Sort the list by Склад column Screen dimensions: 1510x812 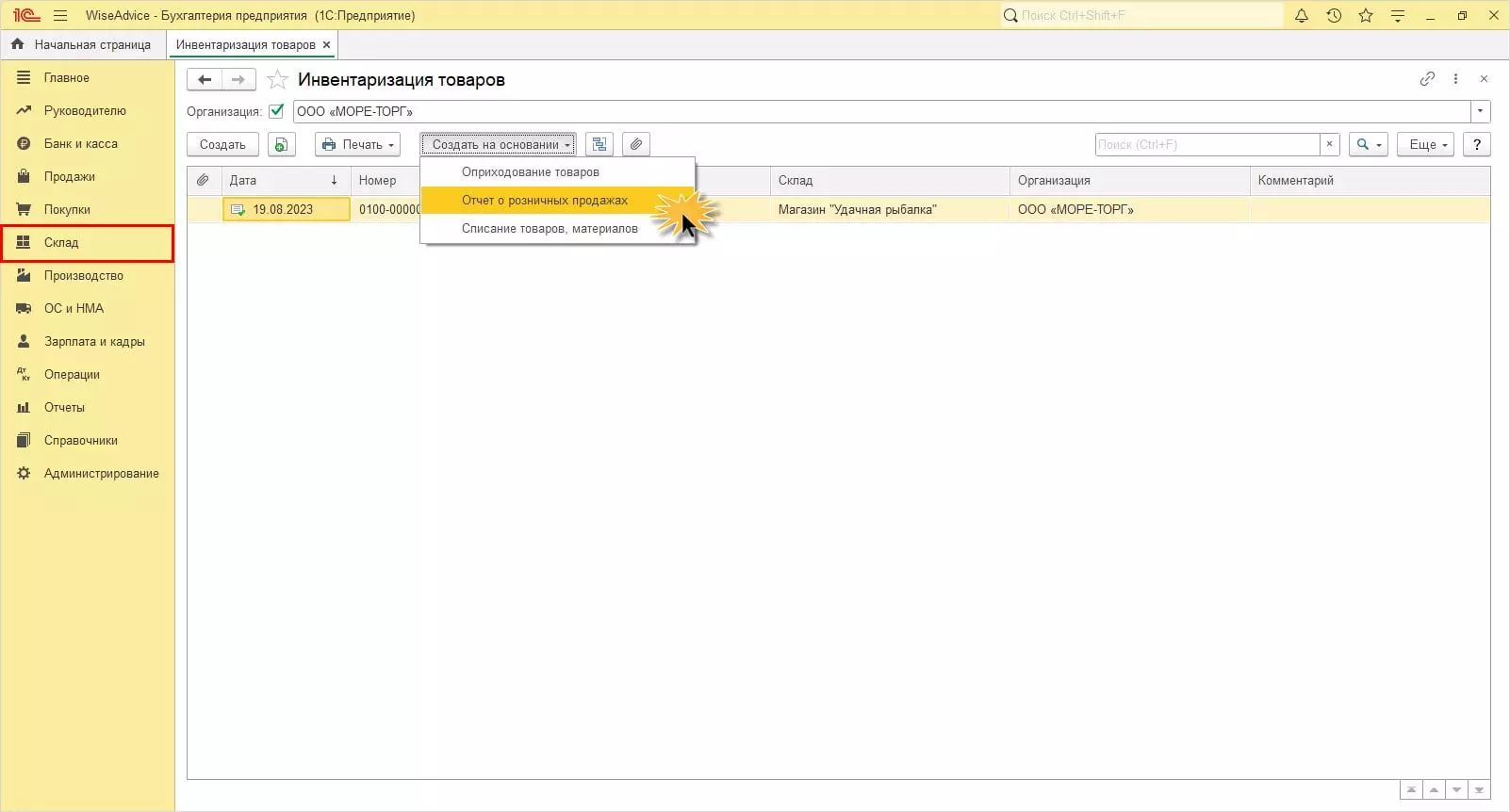pos(890,180)
